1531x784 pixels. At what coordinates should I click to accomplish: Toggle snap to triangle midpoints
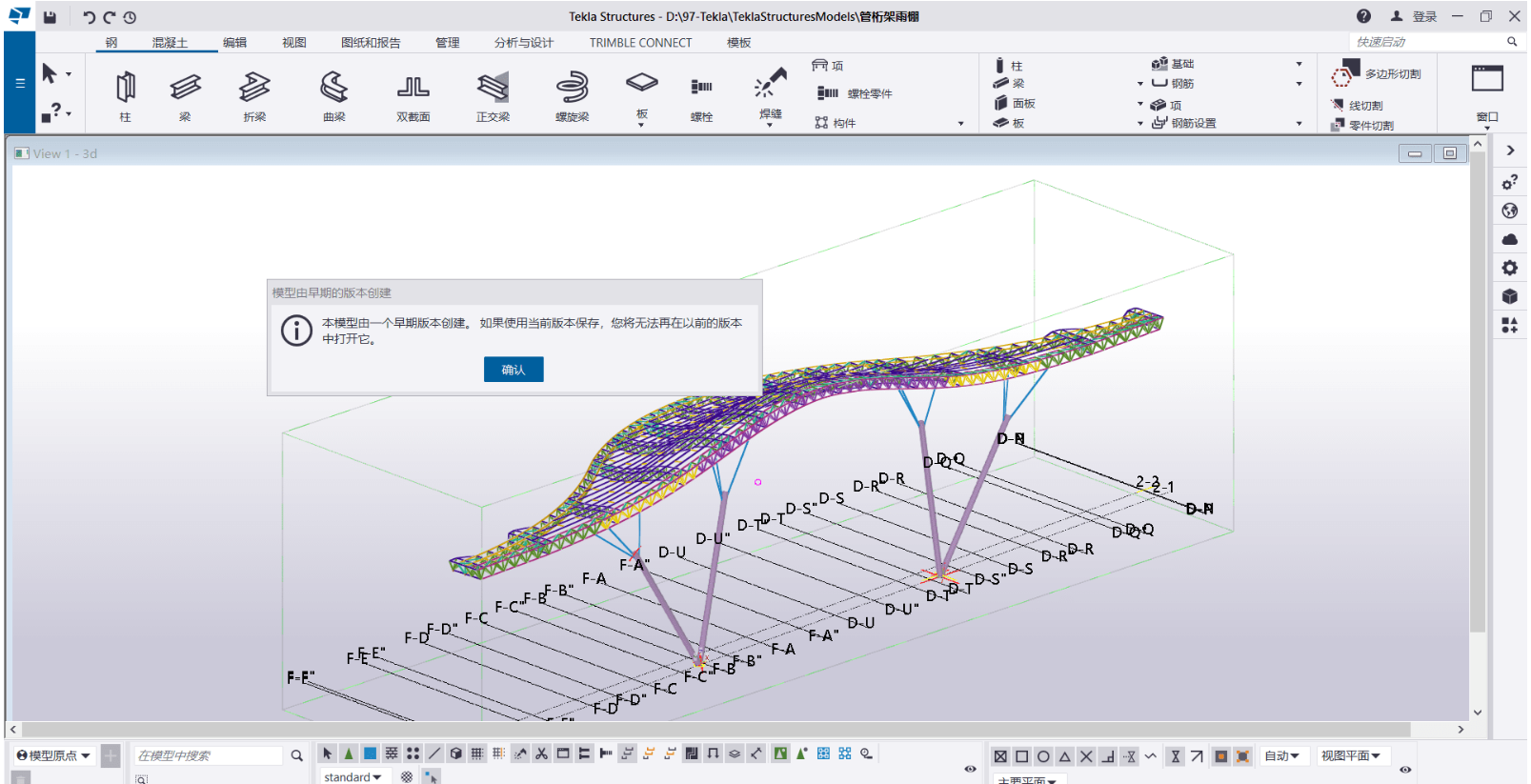click(1065, 756)
